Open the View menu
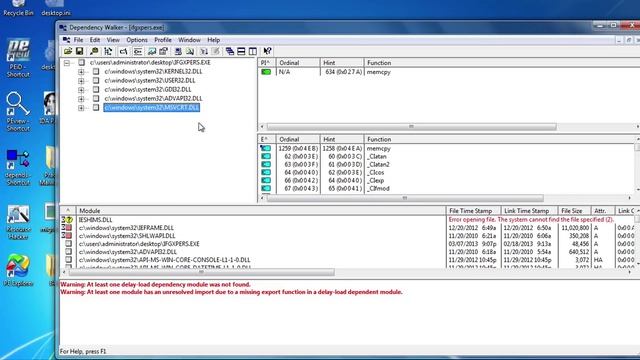Image resolution: width=640 pixels, height=360 pixels. tap(113, 40)
